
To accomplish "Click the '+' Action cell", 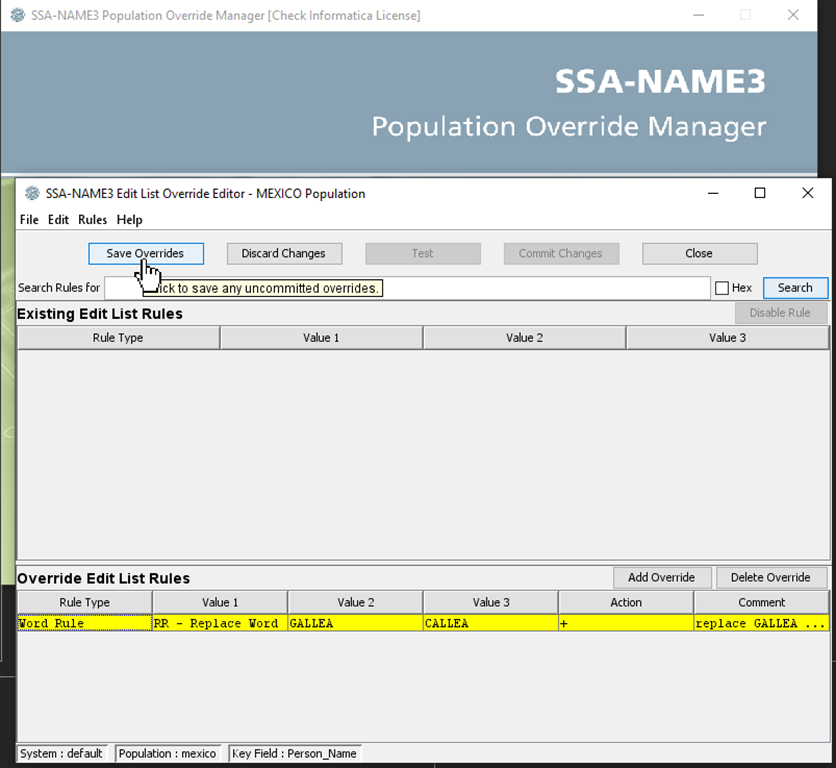I will point(626,623).
